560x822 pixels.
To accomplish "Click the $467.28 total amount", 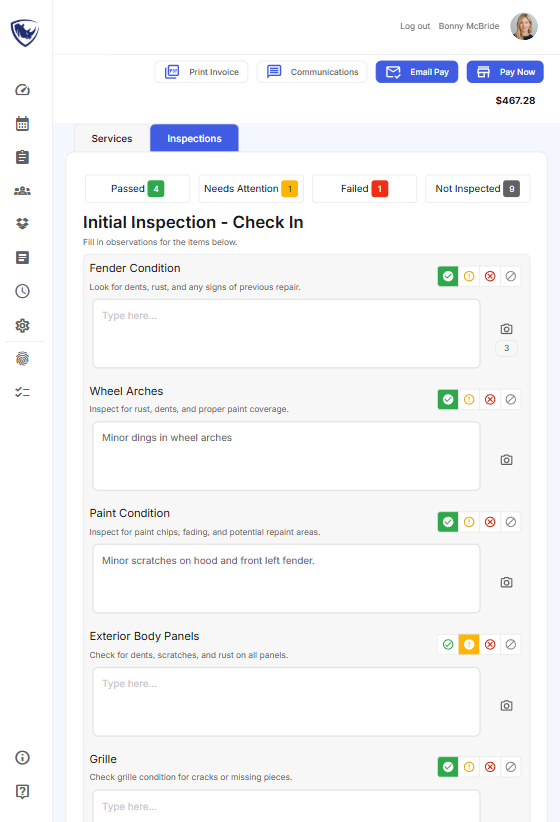I will click(515, 101).
